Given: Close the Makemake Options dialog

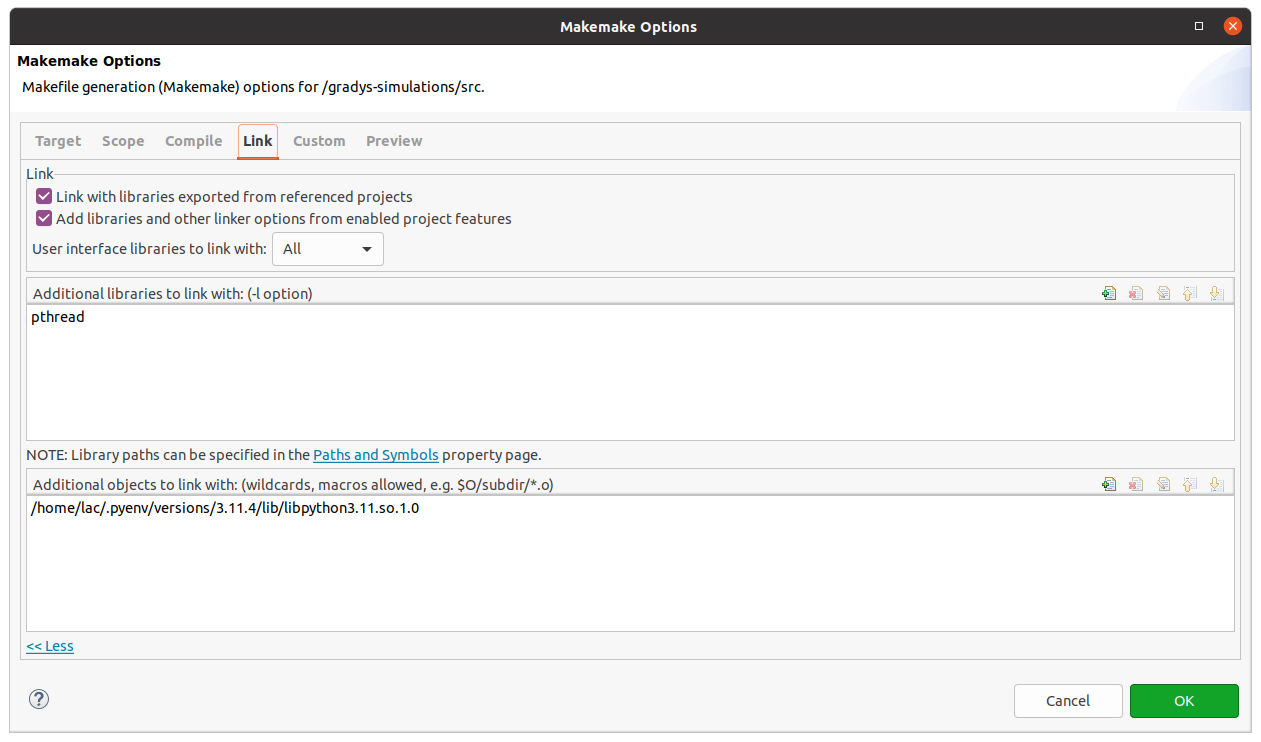Looking at the screenshot, I should (1233, 27).
